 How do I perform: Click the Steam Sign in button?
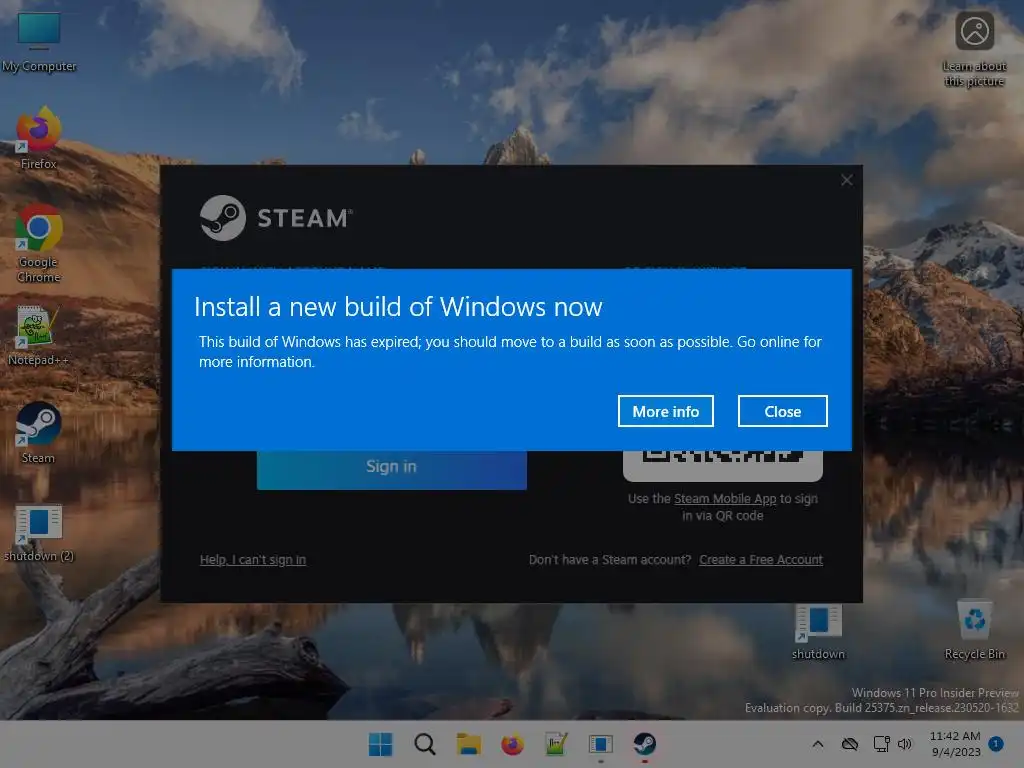coord(391,469)
